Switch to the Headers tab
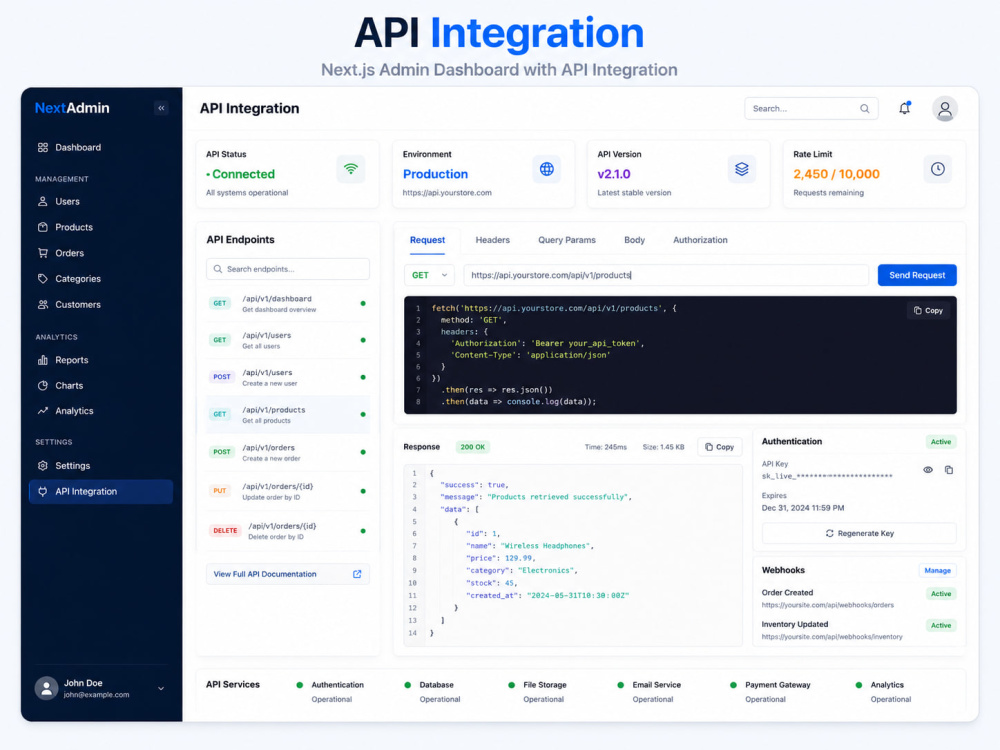The image size is (1000, 750). 492,240
